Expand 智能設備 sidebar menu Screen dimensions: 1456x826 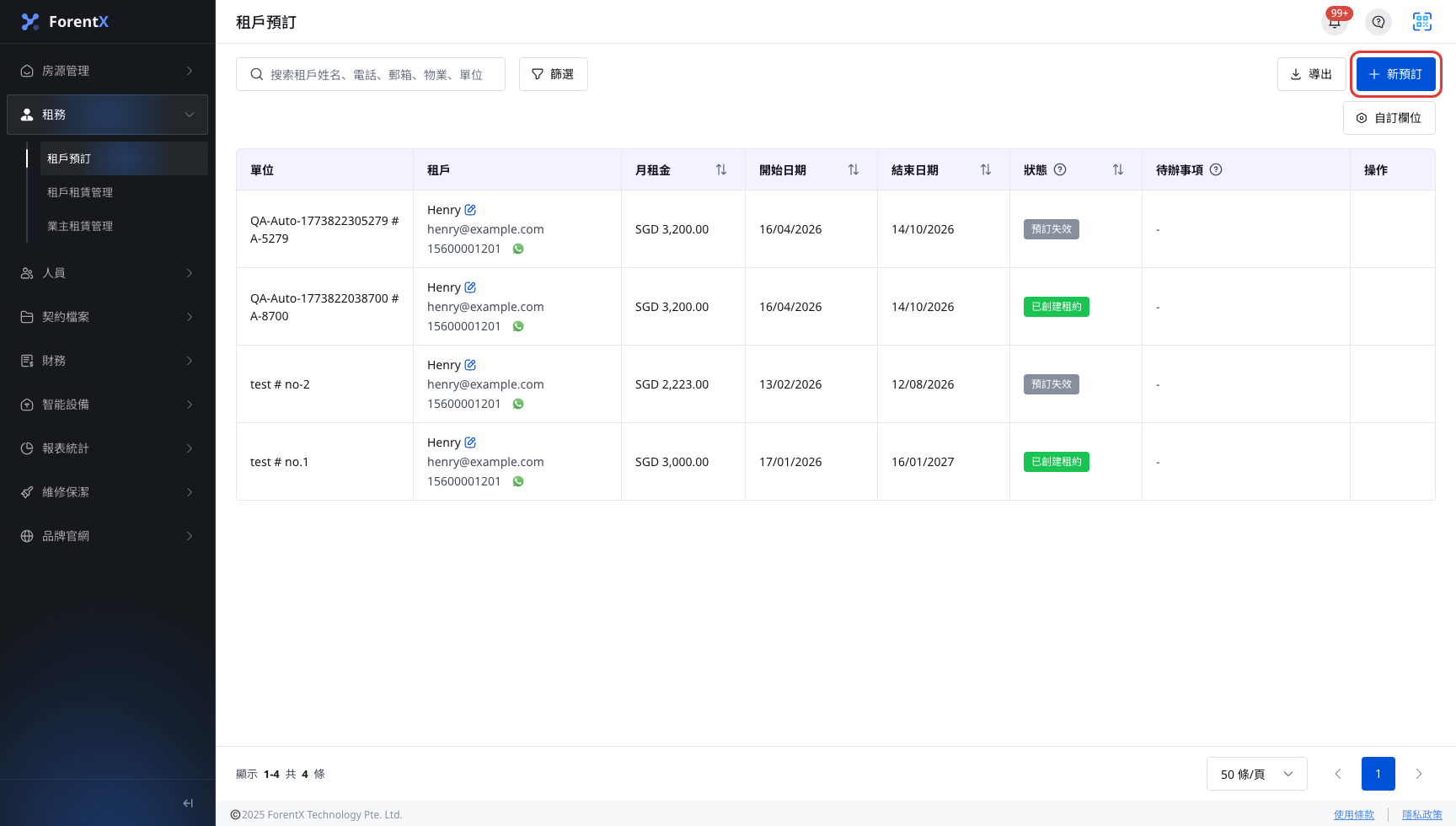pos(107,405)
